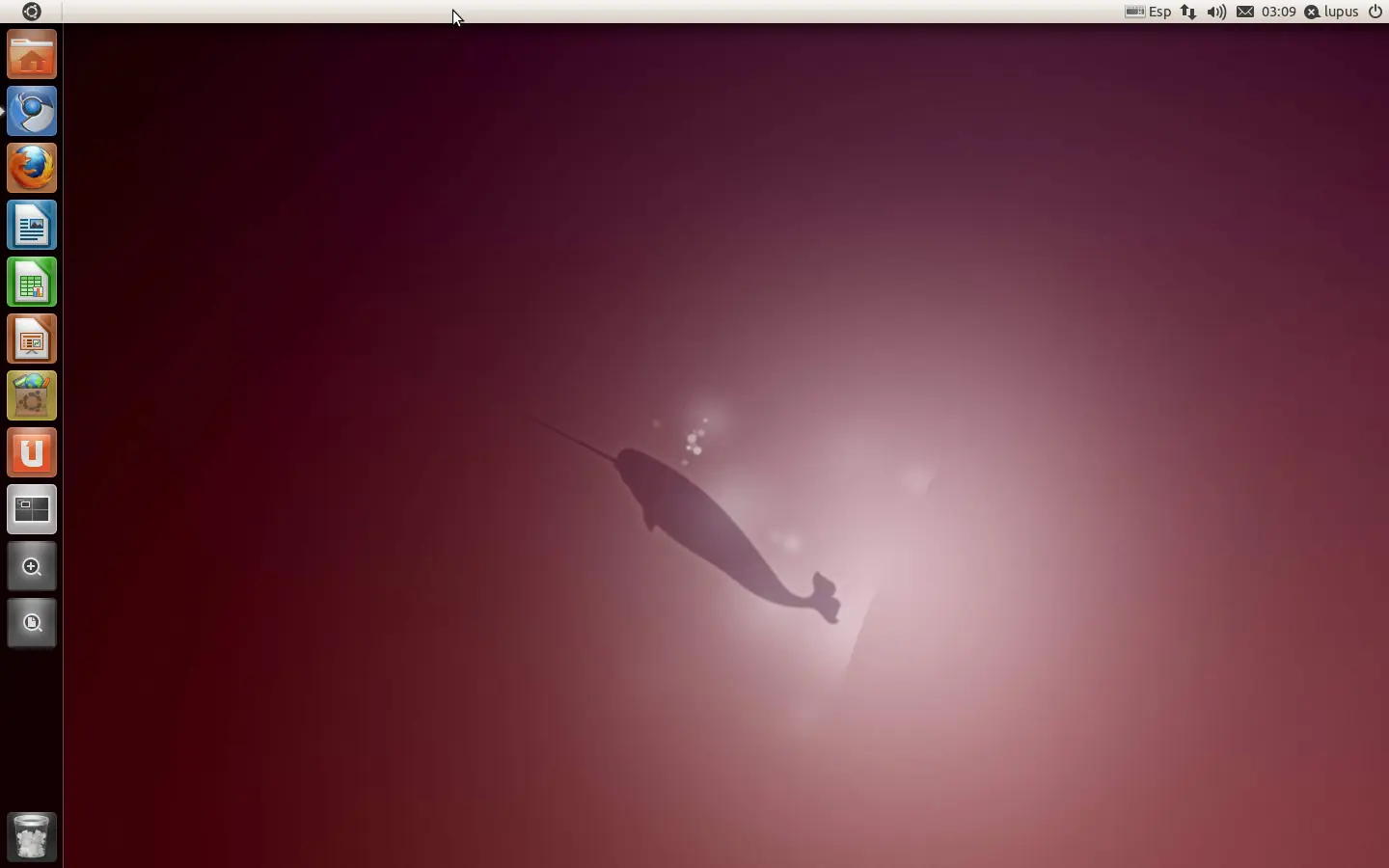This screenshot has height=868, width=1389.
Task: Open the sound volume indicator menu
Action: [1214, 12]
